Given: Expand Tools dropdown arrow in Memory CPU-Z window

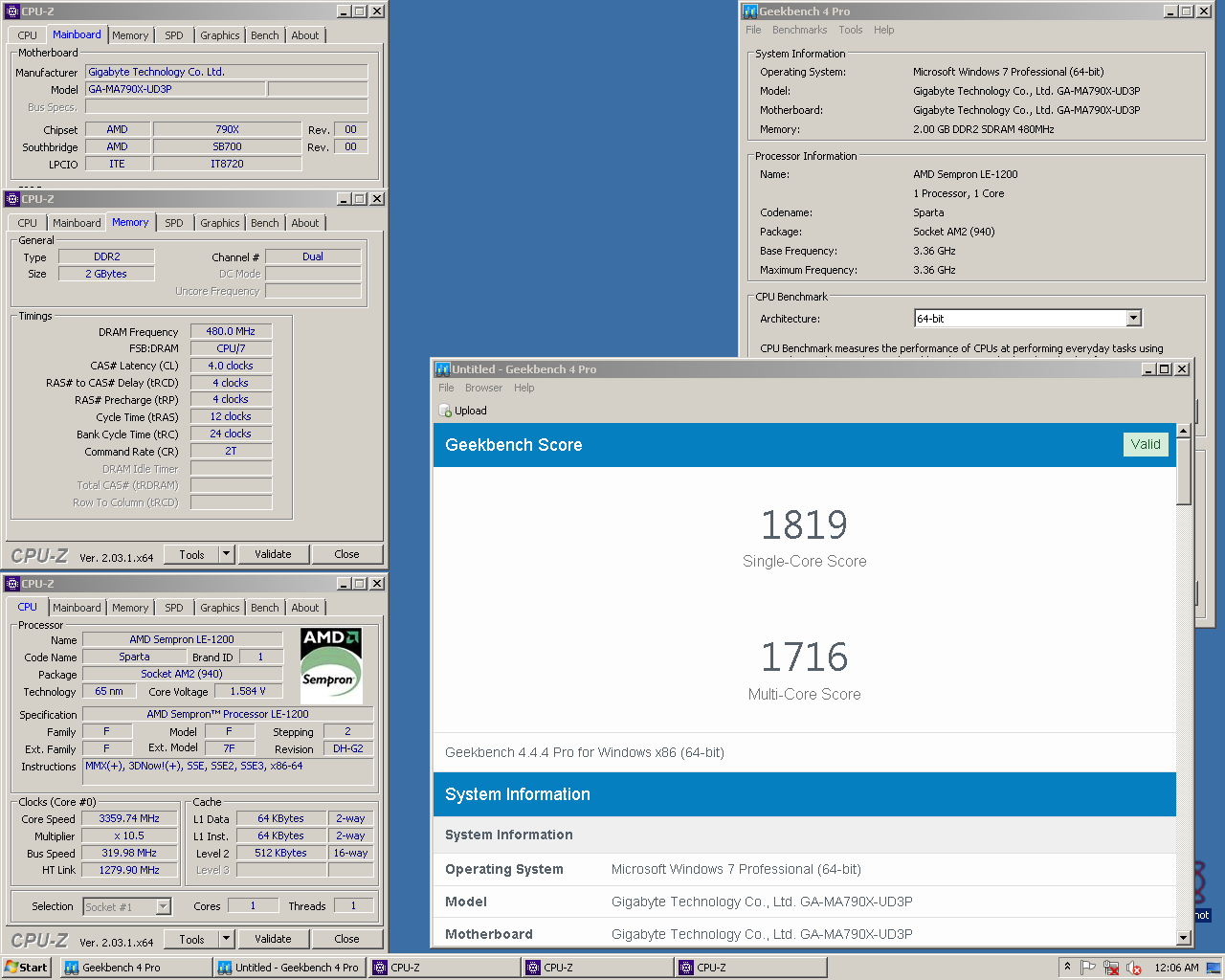Looking at the screenshot, I should coord(226,554).
